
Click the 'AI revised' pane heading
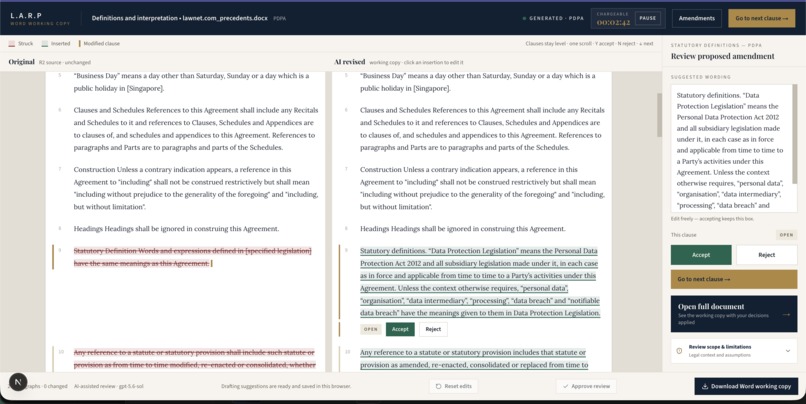click(350, 62)
